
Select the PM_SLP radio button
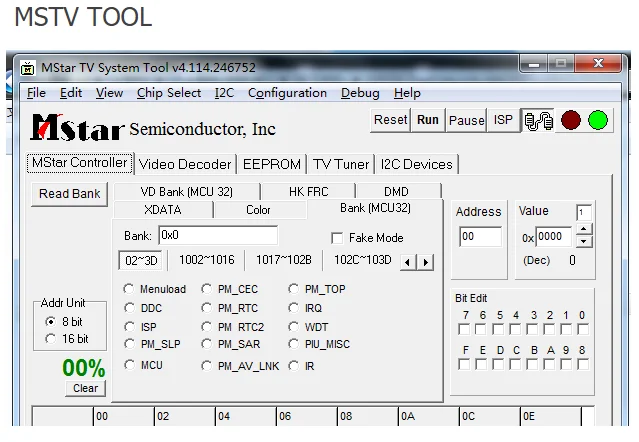[x=129, y=344]
